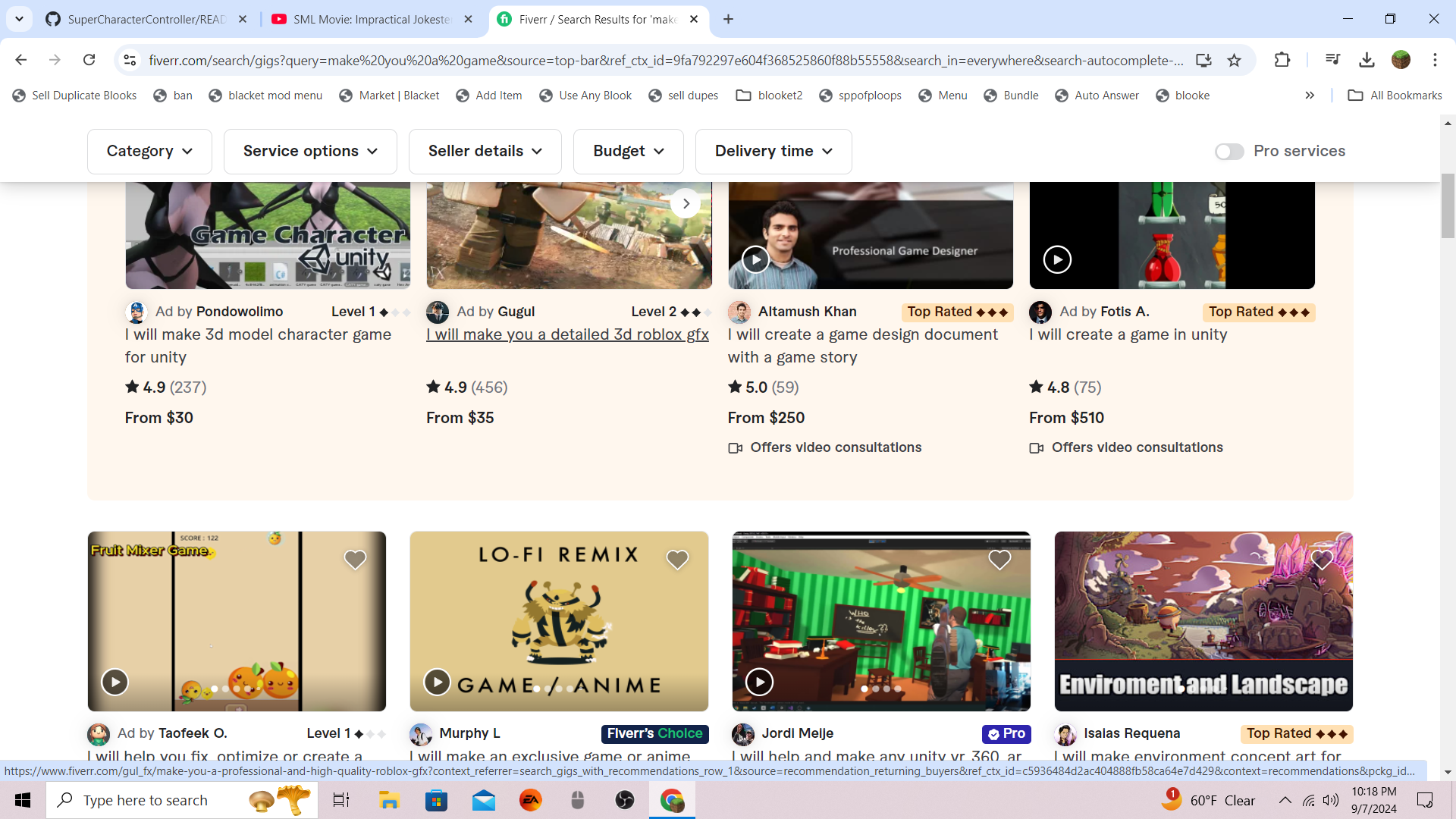Switch to SuperCharacterController GitHub tab

(146, 19)
